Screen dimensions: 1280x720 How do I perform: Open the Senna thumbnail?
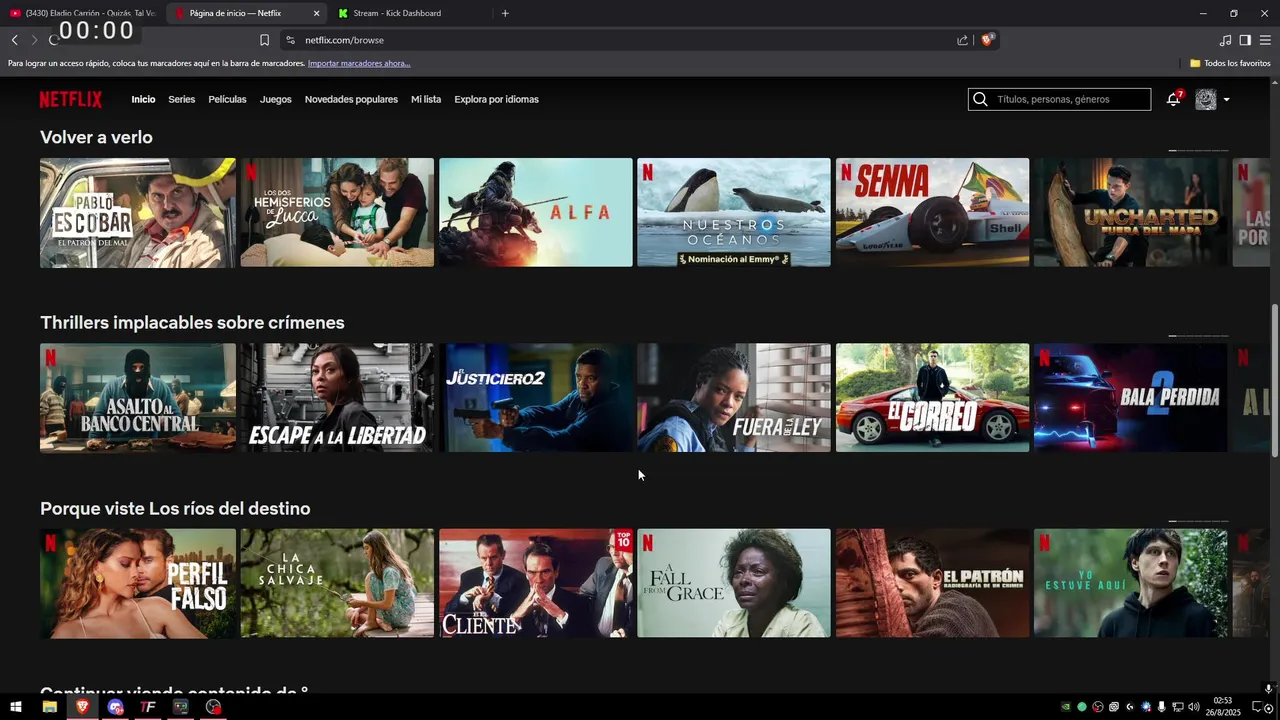pyautogui.click(x=932, y=212)
